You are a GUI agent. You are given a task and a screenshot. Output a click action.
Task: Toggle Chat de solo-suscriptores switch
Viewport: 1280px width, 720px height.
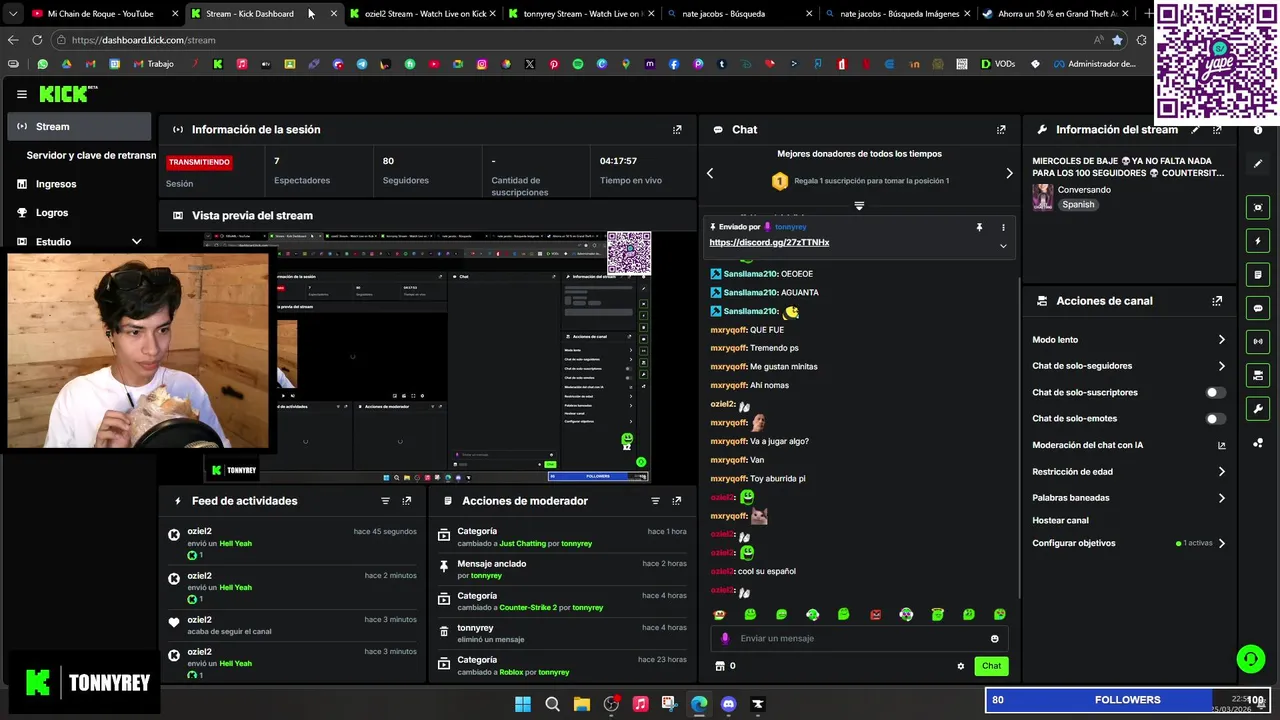[1216, 393]
